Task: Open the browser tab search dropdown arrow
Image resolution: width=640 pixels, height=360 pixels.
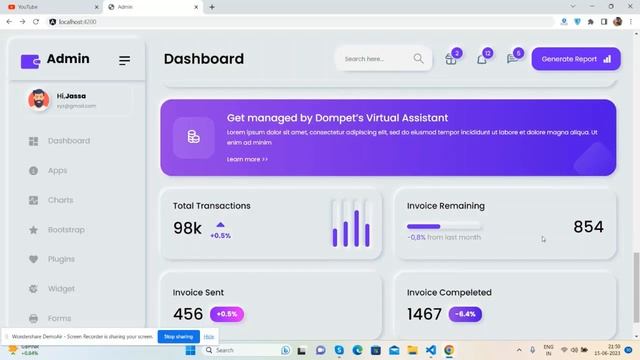Action: 573,7
